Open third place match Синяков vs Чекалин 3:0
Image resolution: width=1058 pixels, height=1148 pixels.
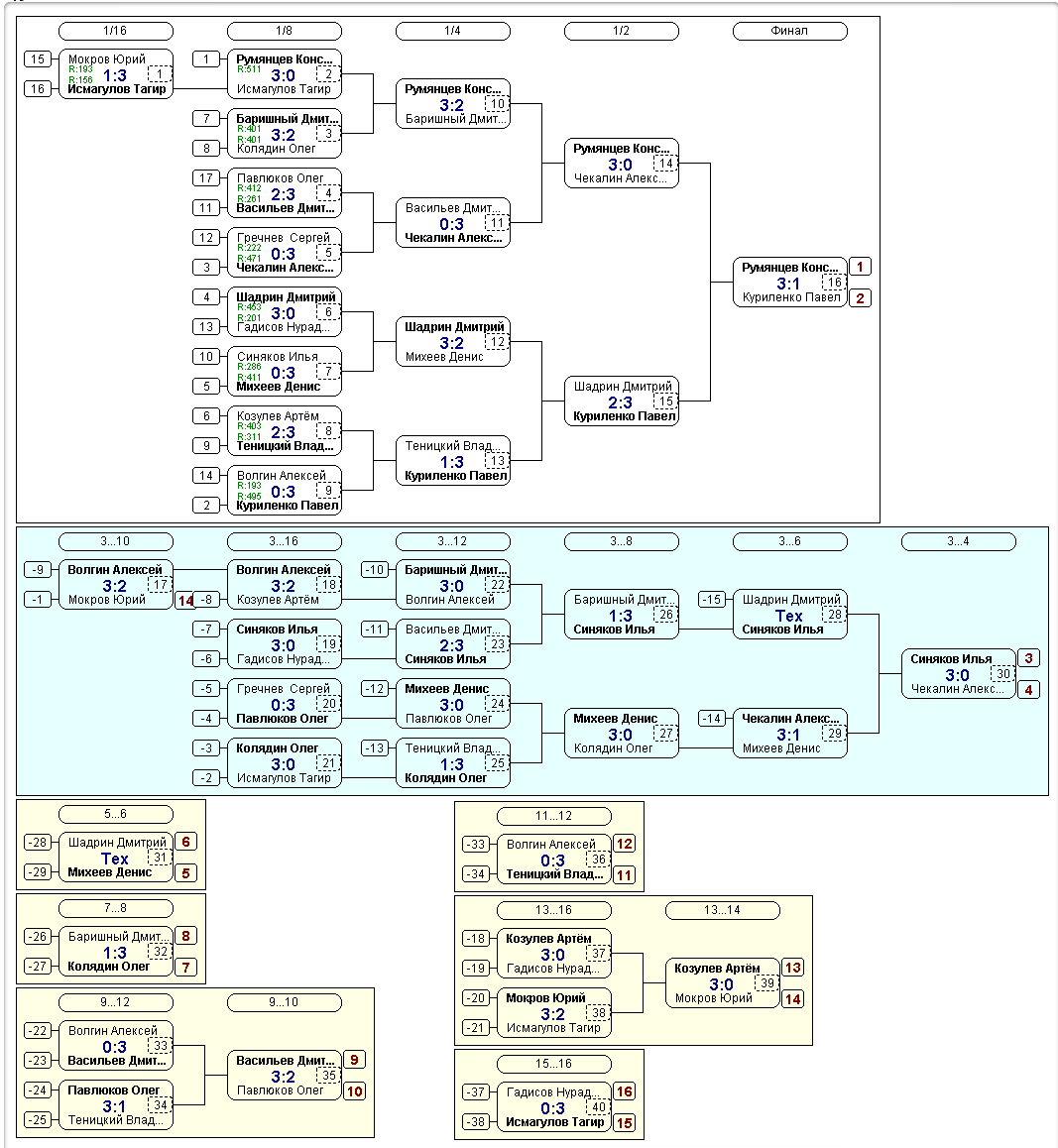pos(959,673)
